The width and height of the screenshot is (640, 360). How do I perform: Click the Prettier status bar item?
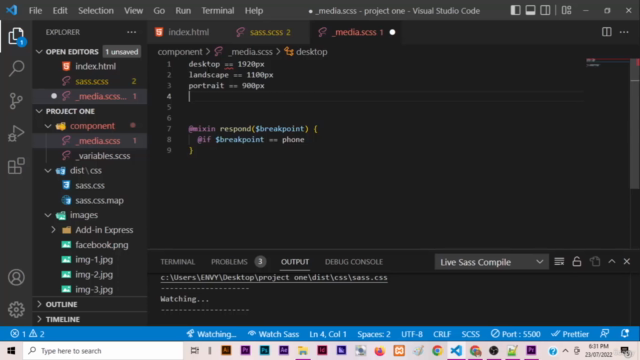pos(570,334)
